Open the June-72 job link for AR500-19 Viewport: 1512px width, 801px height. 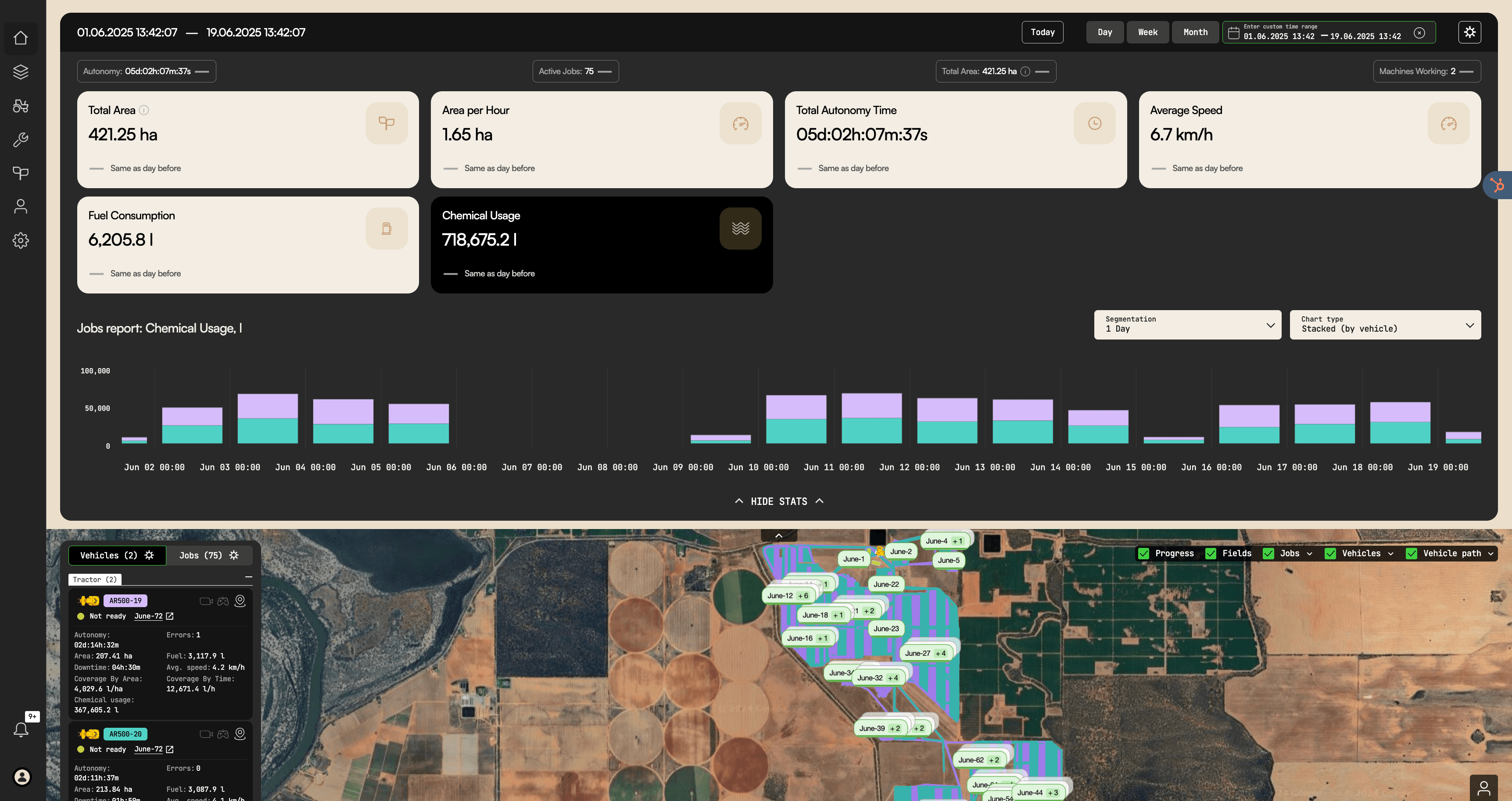[148, 616]
